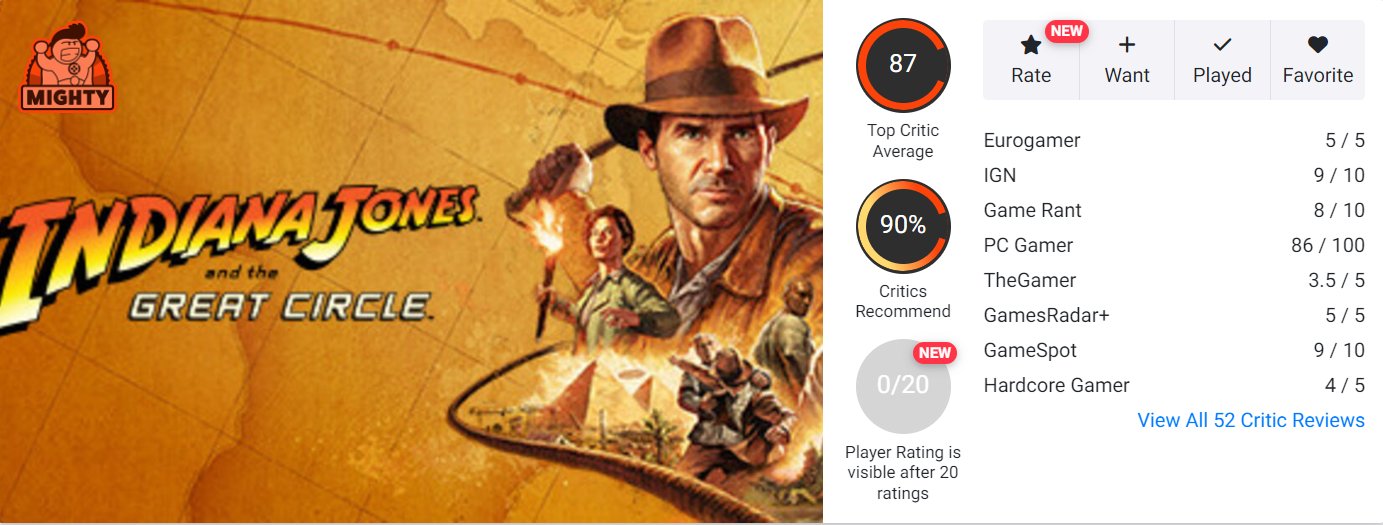
Task: Open TheGamer review row
Action: 1174,281
